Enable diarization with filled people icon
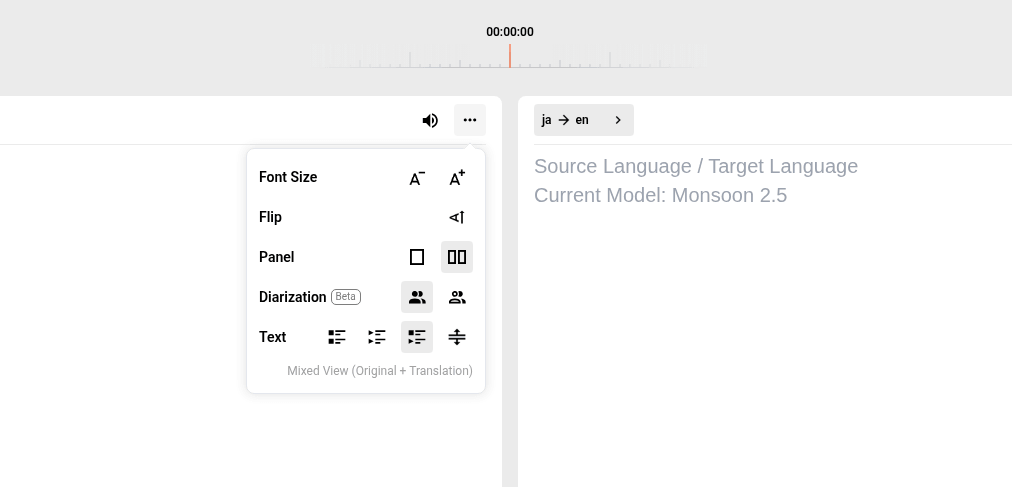Screen dimensions: 1012x487 coord(417,297)
